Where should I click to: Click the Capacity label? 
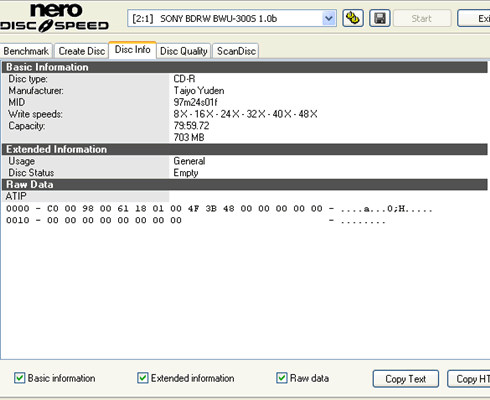[27, 126]
